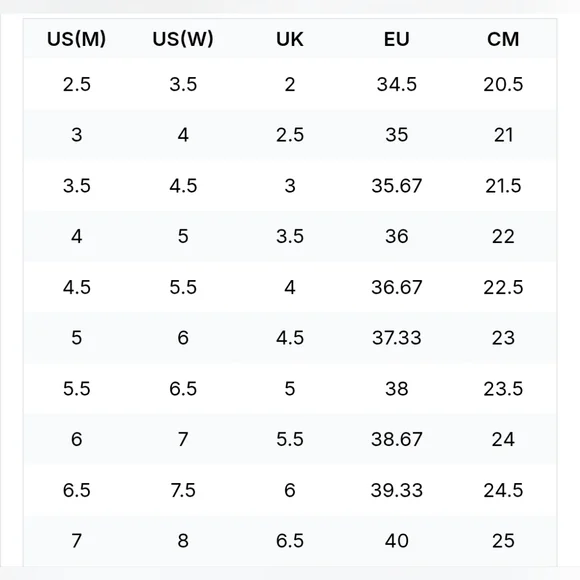The width and height of the screenshot is (580, 580).
Task: Select the 25 CM cell
Action: [503, 541]
